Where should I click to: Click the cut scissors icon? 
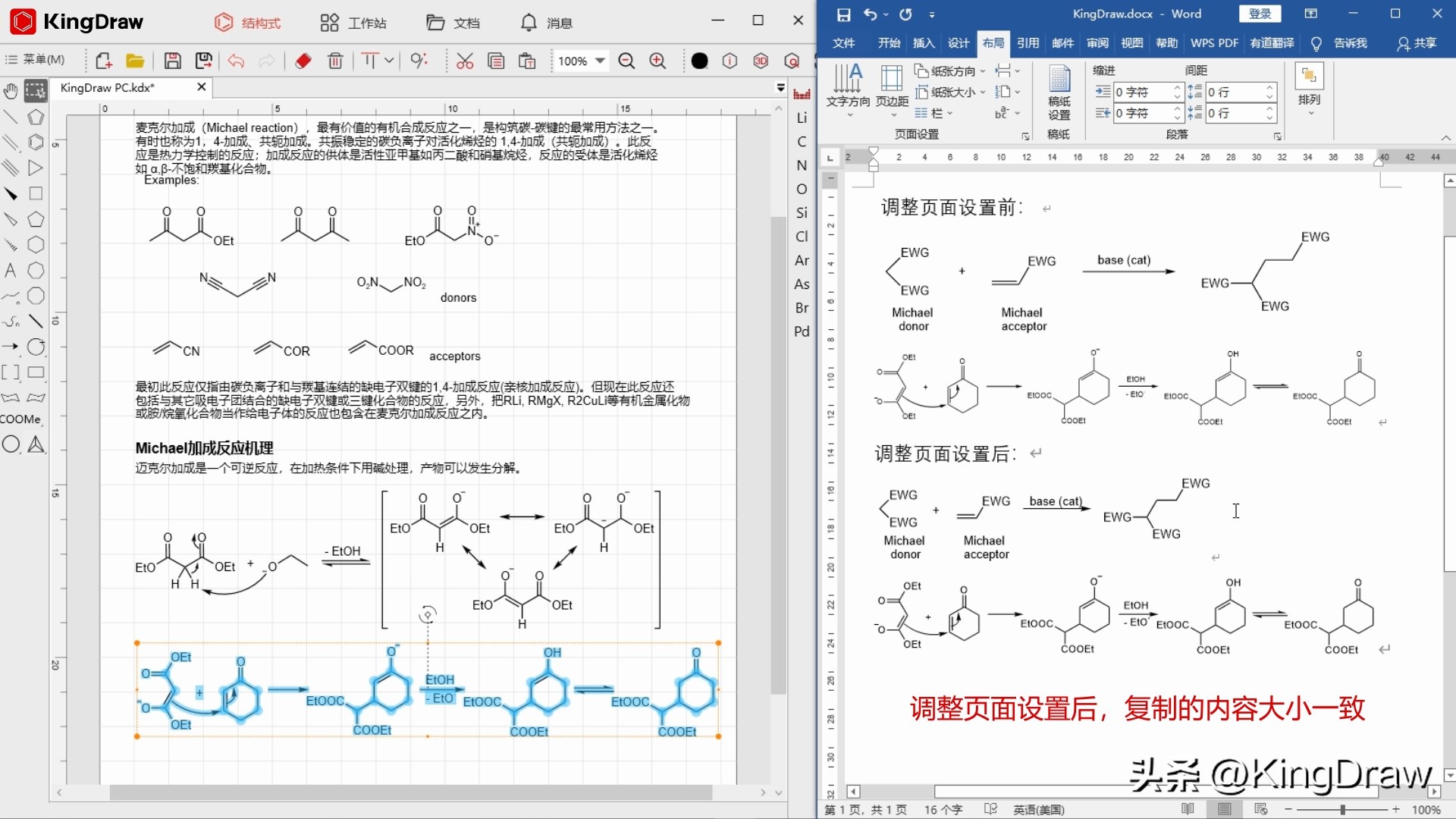pyautogui.click(x=465, y=61)
